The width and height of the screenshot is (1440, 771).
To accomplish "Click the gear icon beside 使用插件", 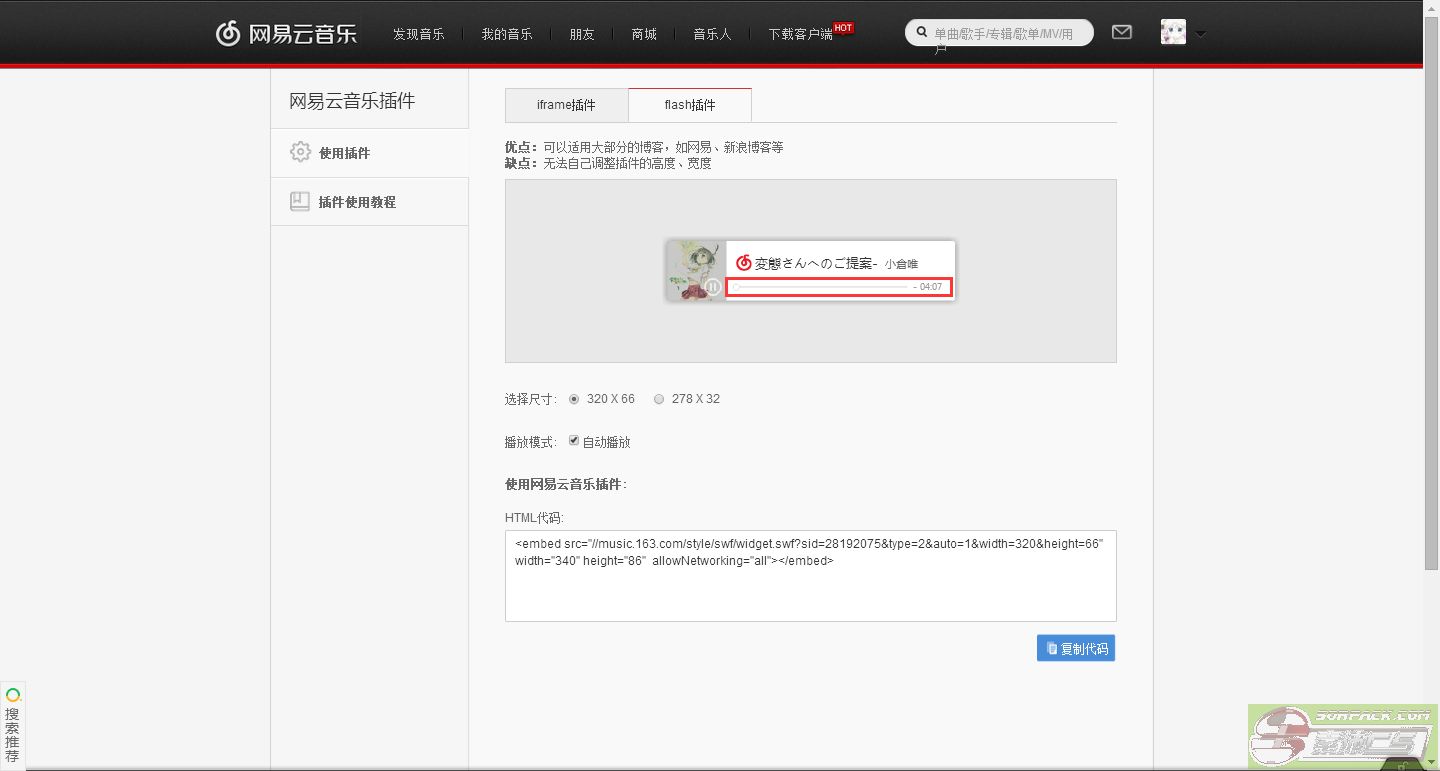I will (x=300, y=152).
